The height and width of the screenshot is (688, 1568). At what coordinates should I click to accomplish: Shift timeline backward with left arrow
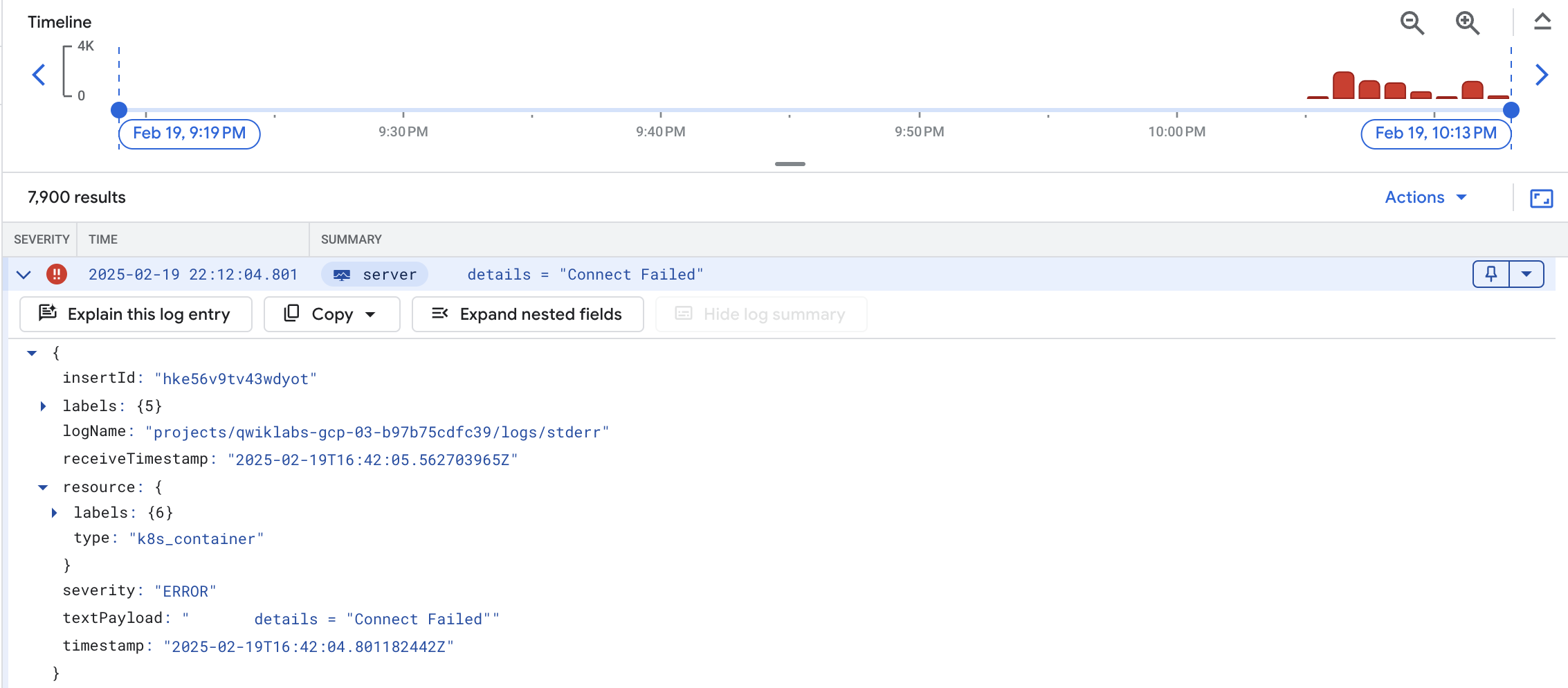[39, 74]
